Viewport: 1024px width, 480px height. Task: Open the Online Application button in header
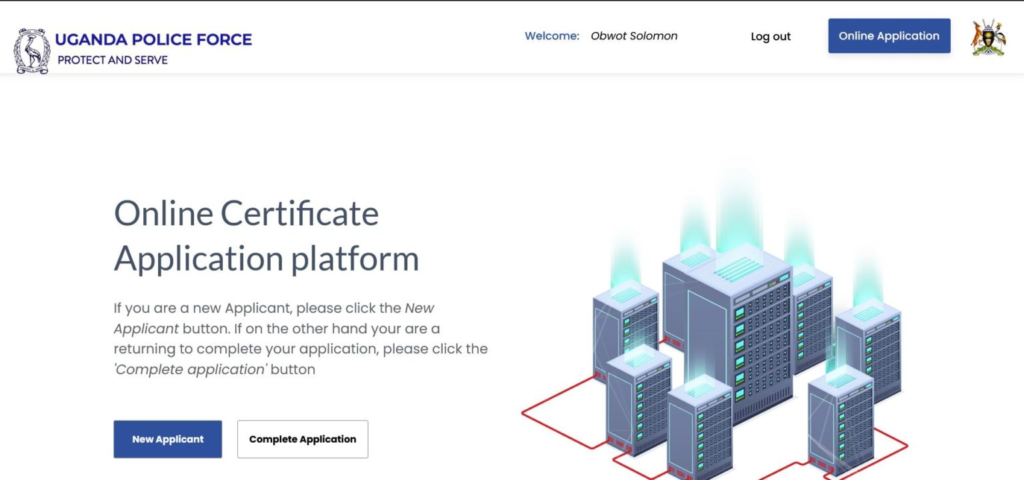[889, 36]
